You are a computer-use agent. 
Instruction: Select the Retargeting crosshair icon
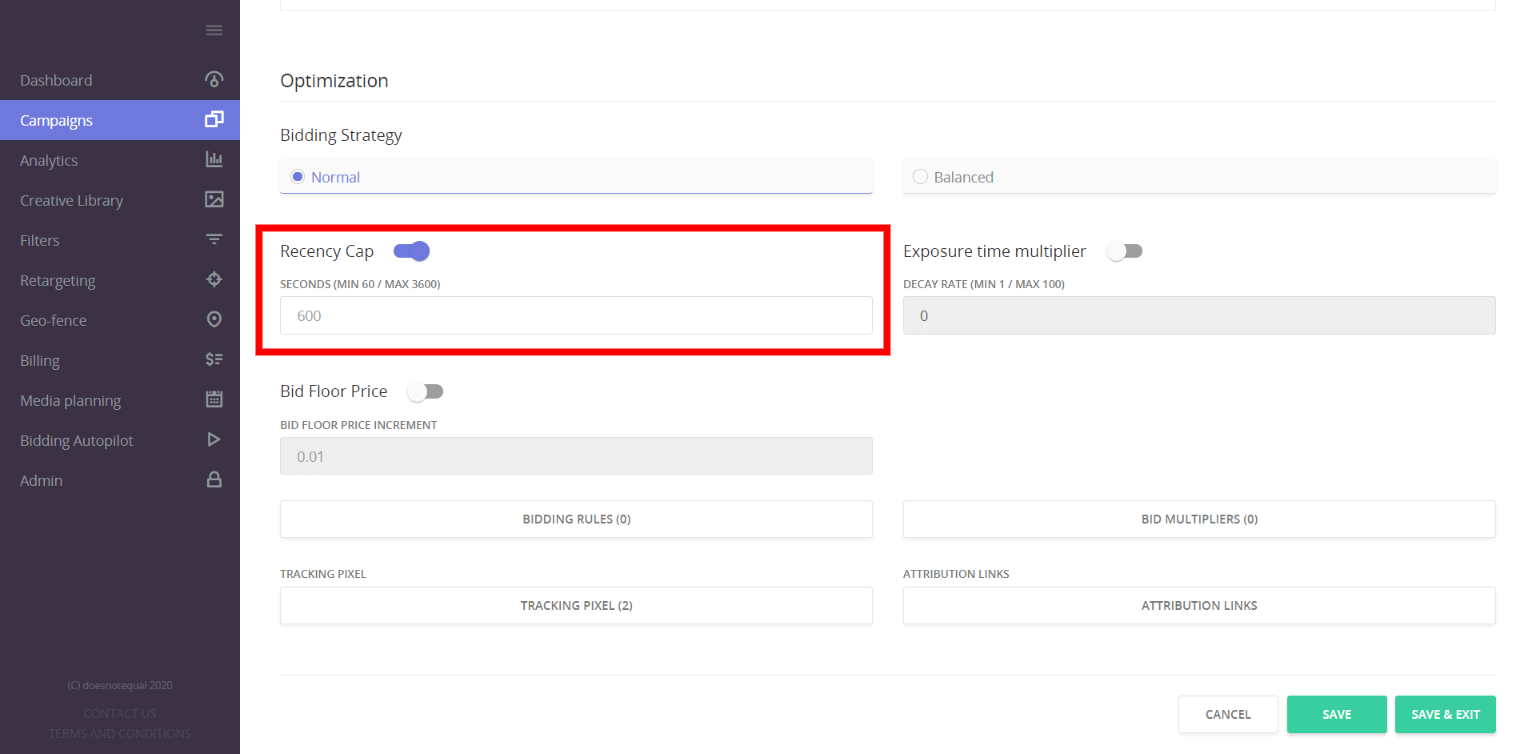pyautogui.click(x=214, y=279)
